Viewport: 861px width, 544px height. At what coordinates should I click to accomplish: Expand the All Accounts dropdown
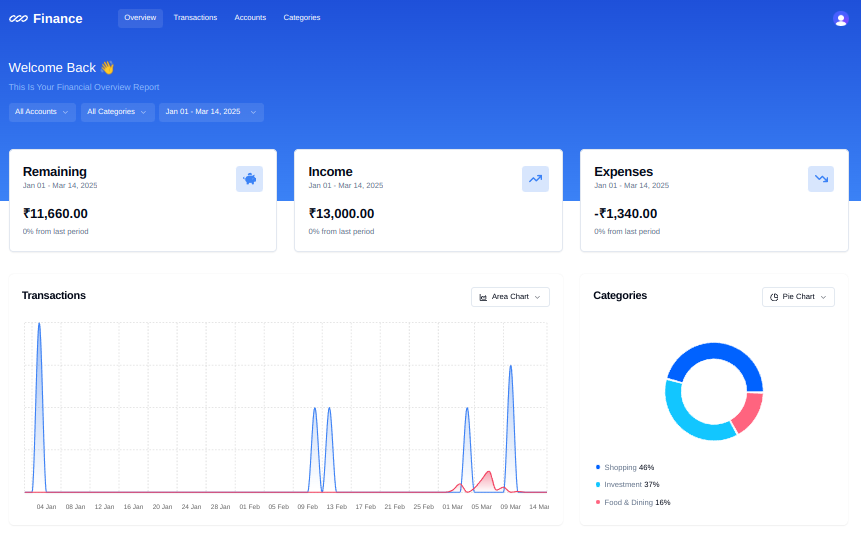point(42,112)
